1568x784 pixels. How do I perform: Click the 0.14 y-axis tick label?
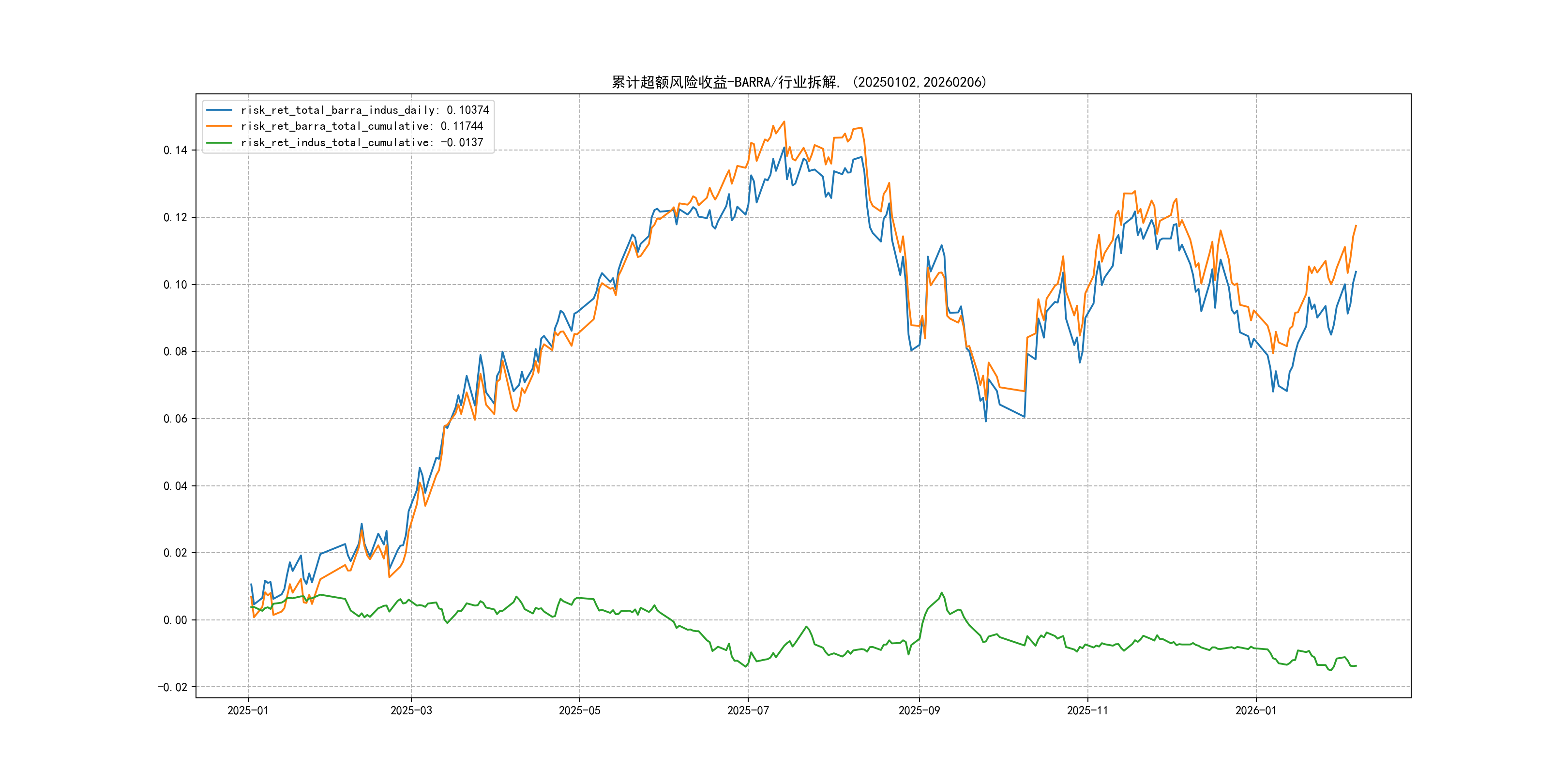(175, 151)
